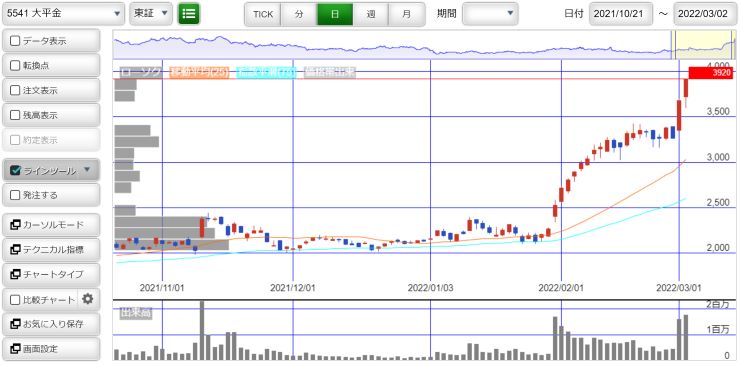Click the 3,500 price axis label
This screenshot has height=366, width=740.
click(x=717, y=111)
